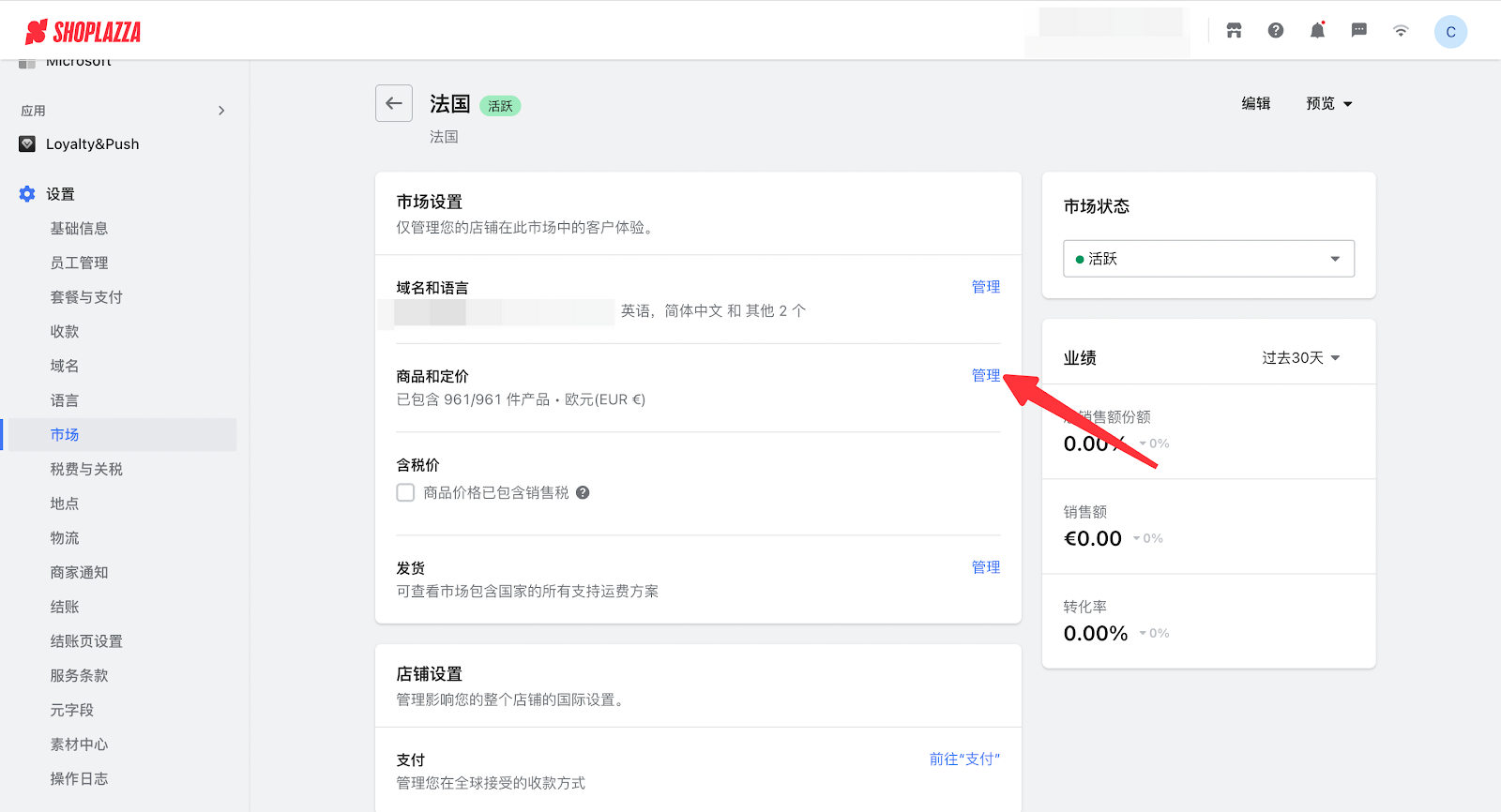Click the 编辑 button
Screen dimensions: 1501x812
click(x=1255, y=103)
